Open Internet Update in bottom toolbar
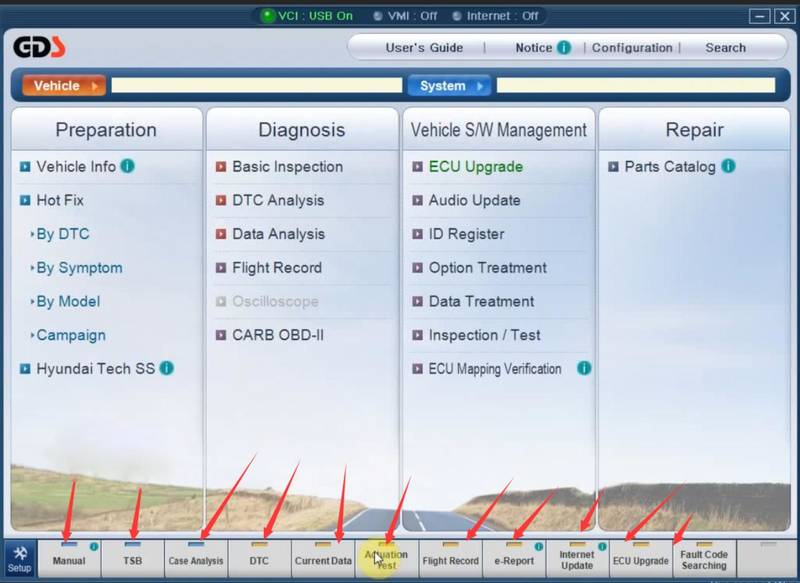This screenshot has width=800, height=583. pos(577,559)
